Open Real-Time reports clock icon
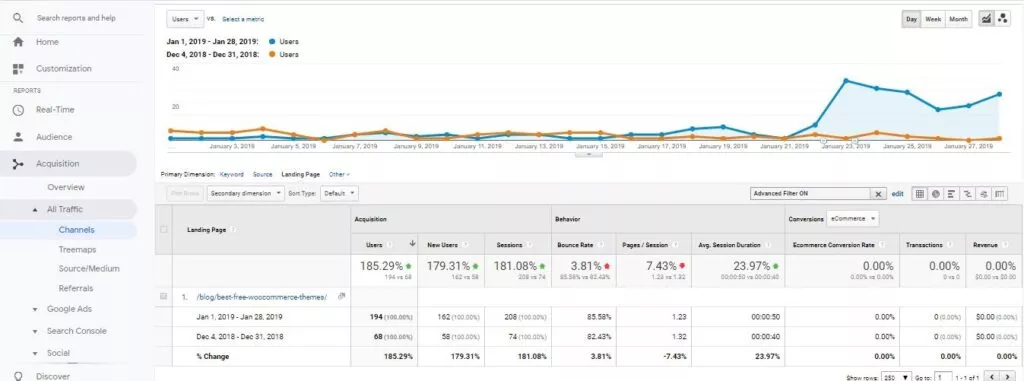 click(18, 110)
